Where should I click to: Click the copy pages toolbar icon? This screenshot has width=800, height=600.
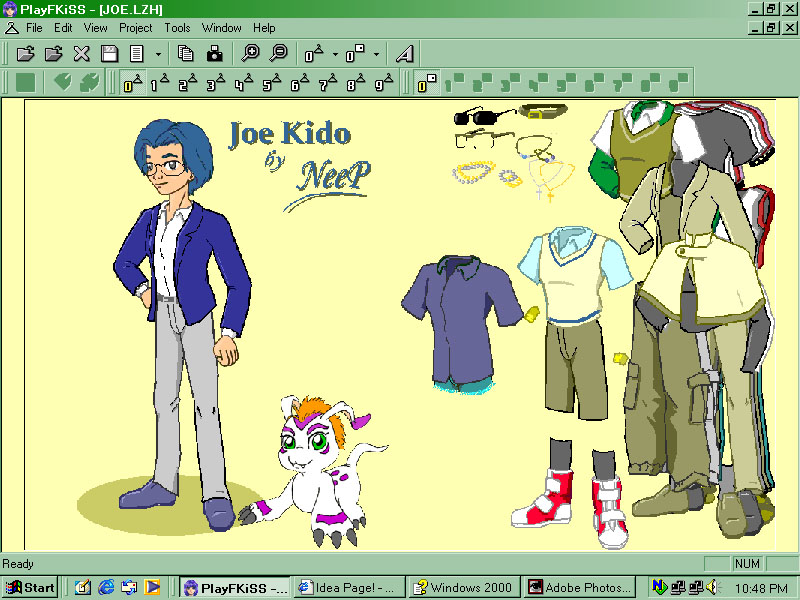[186, 53]
